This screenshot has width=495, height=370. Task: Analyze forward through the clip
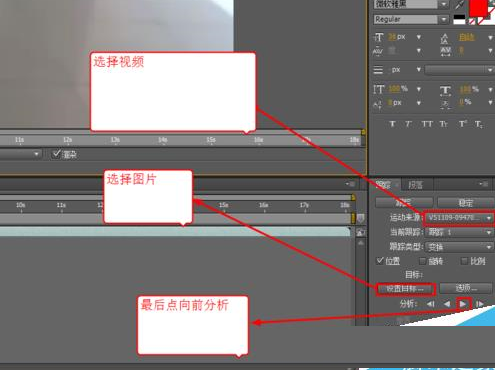tap(463, 304)
